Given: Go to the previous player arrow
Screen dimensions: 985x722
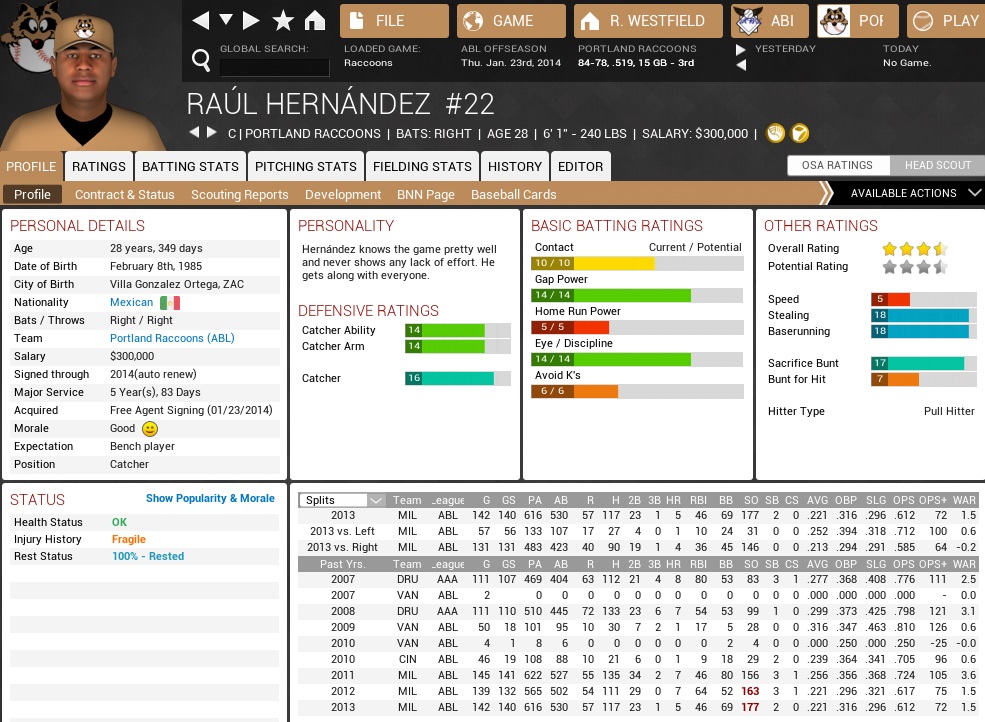Looking at the screenshot, I should coord(195,133).
